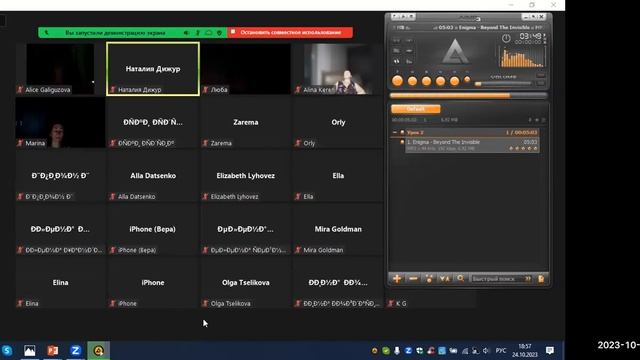Click muted mic icon next to Olga Tselikova label

point(205,303)
